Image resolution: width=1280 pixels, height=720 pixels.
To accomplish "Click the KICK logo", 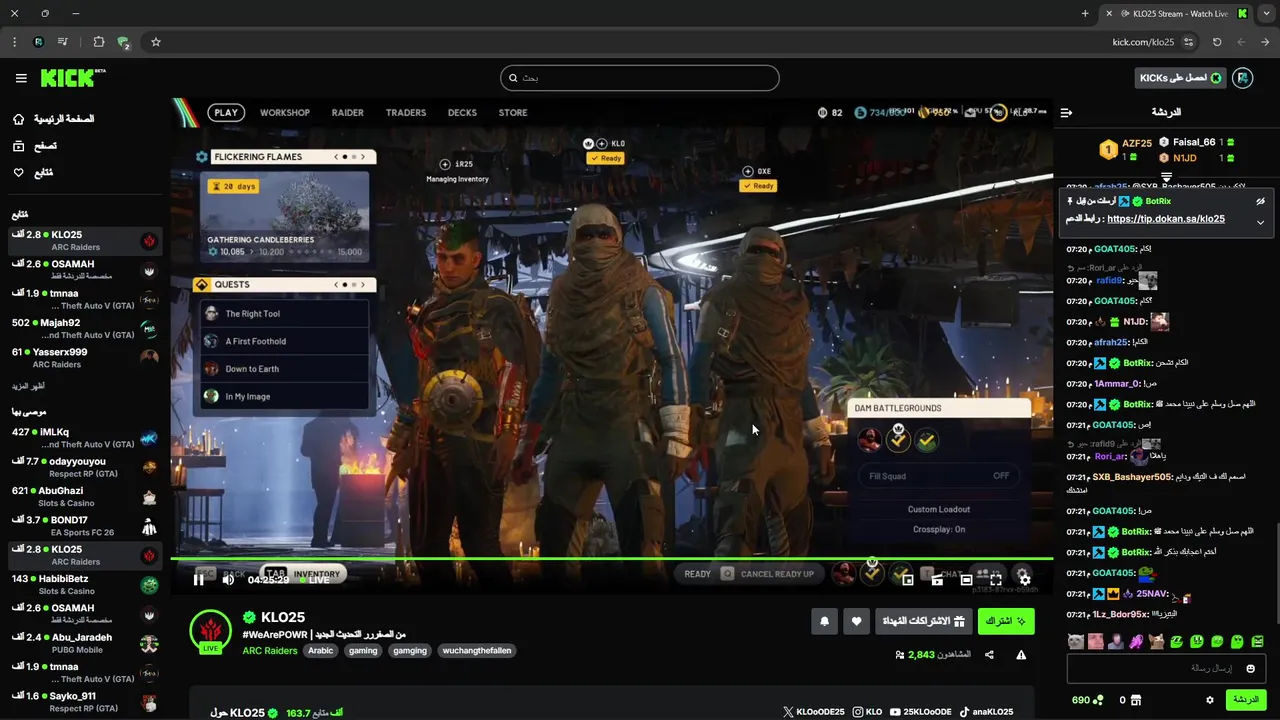I will coord(72,78).
